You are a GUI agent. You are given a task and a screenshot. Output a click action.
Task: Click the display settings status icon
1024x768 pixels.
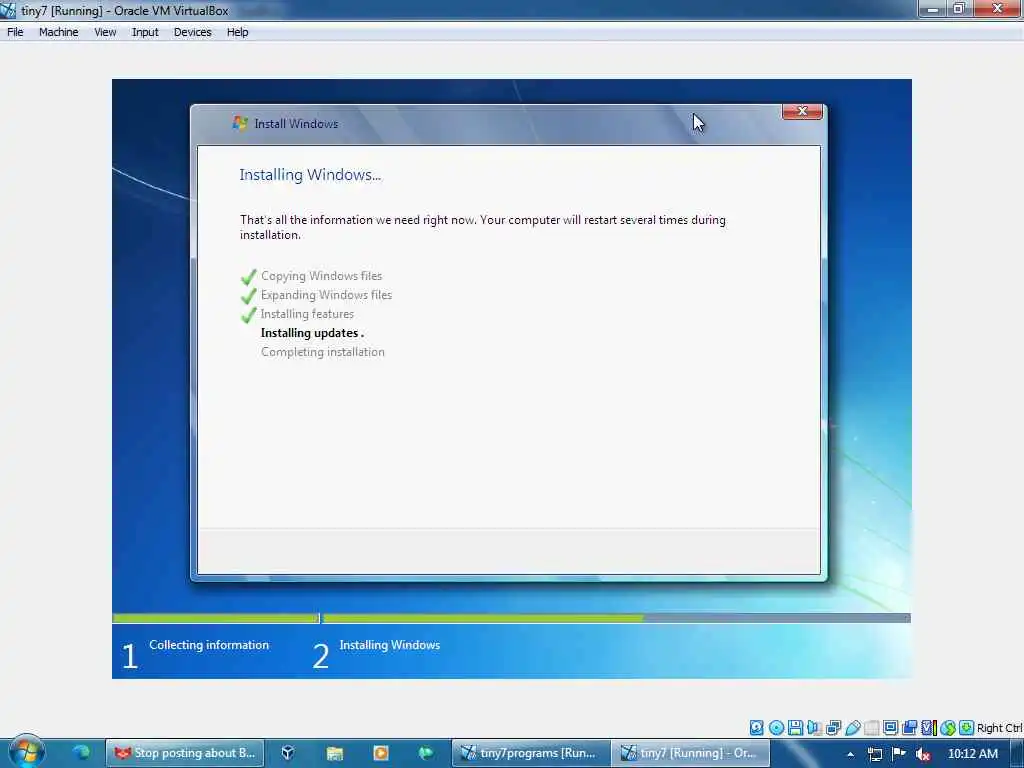[890, 728]
